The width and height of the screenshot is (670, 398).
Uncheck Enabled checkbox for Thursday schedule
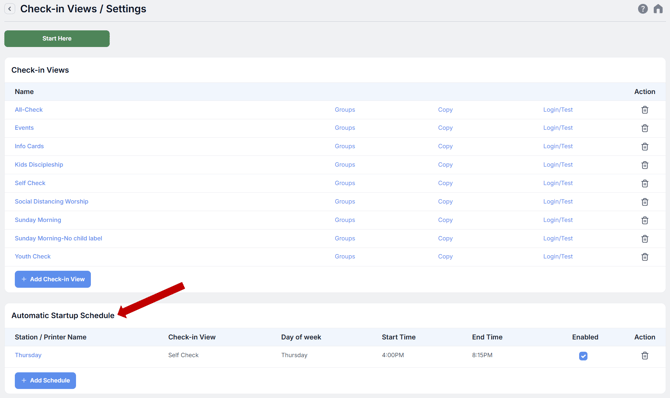(x=583, y=356)
